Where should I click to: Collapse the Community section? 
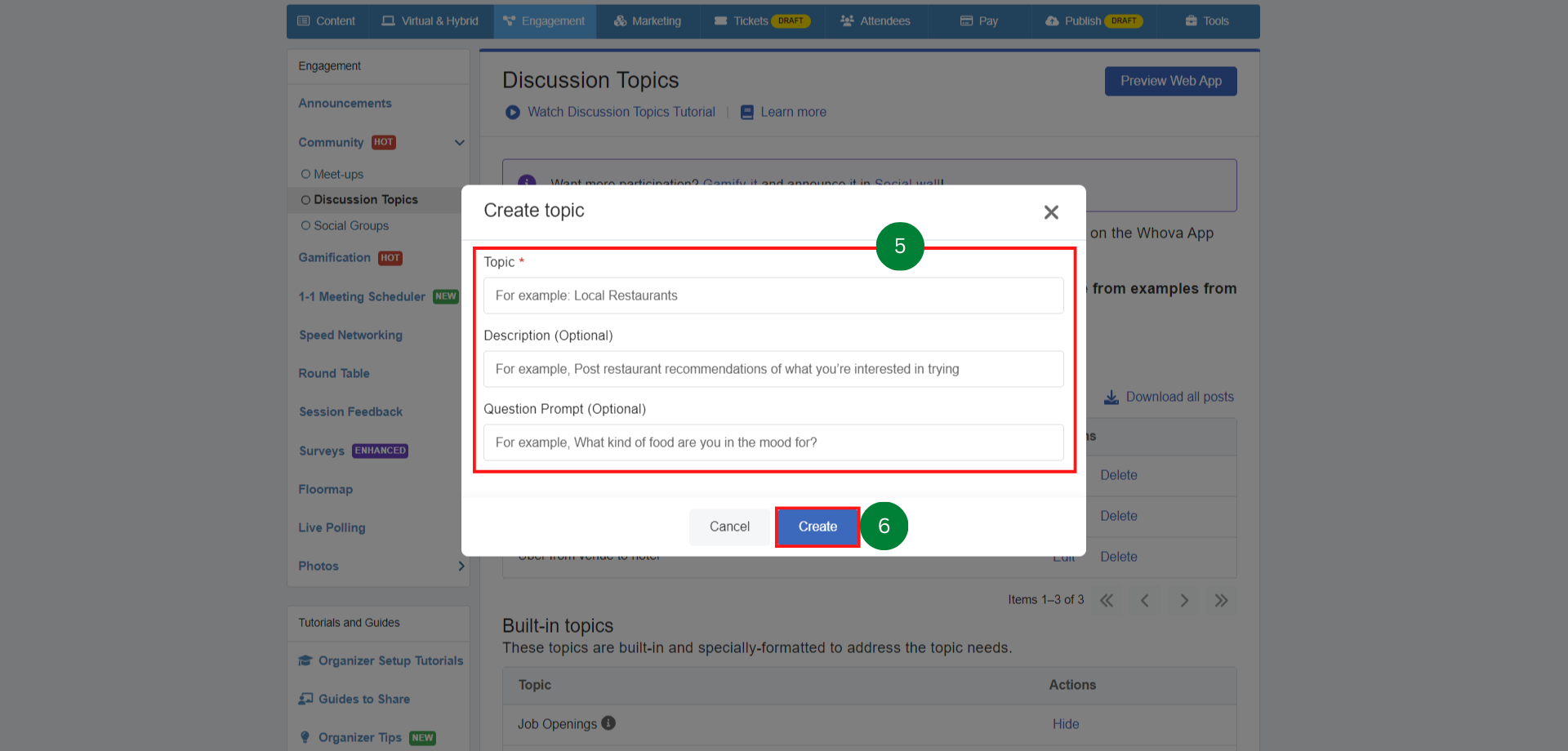coord(460,142)
